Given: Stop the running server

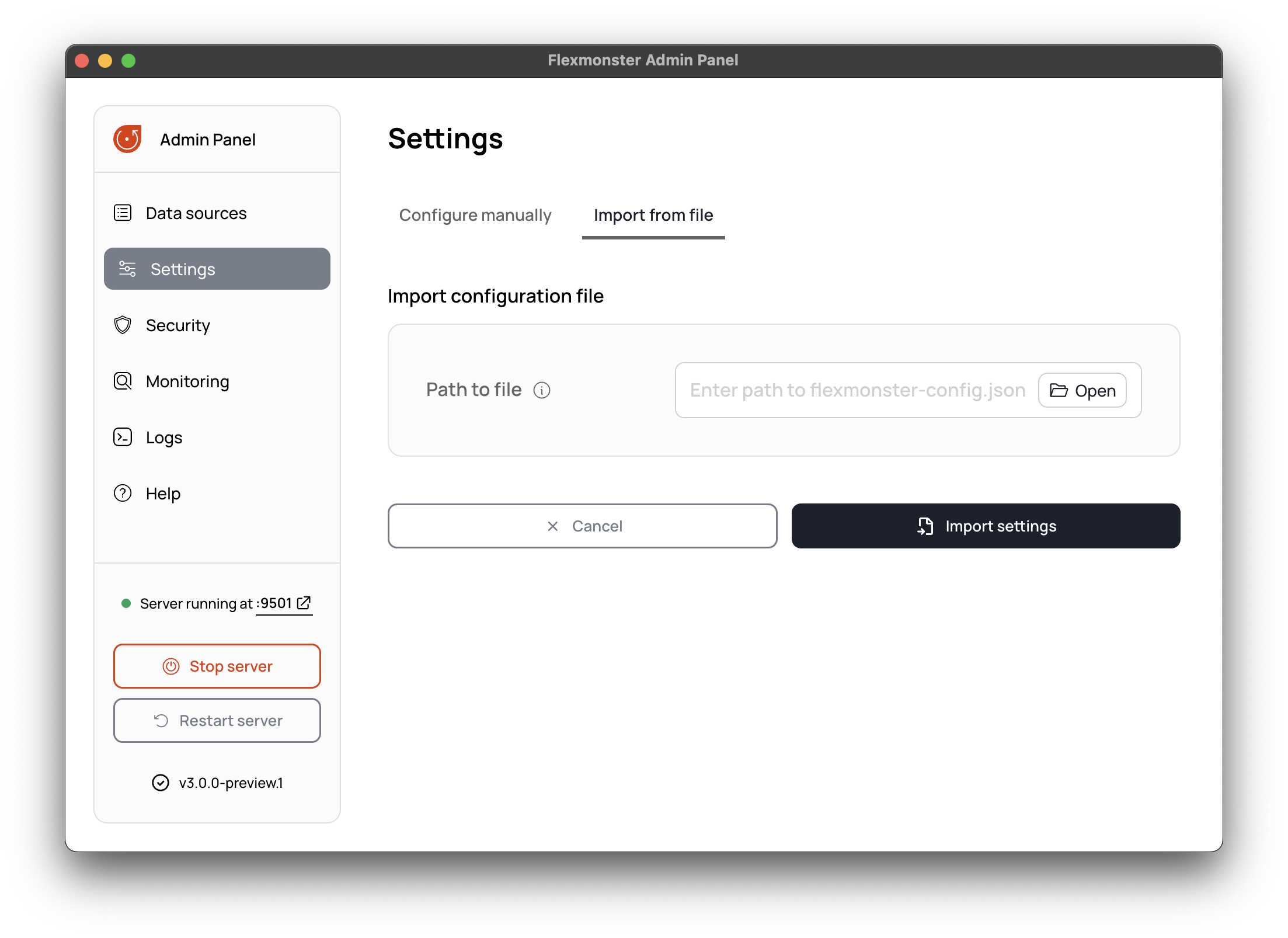Looking at the screenshot, I should click(x=217, y=666).
